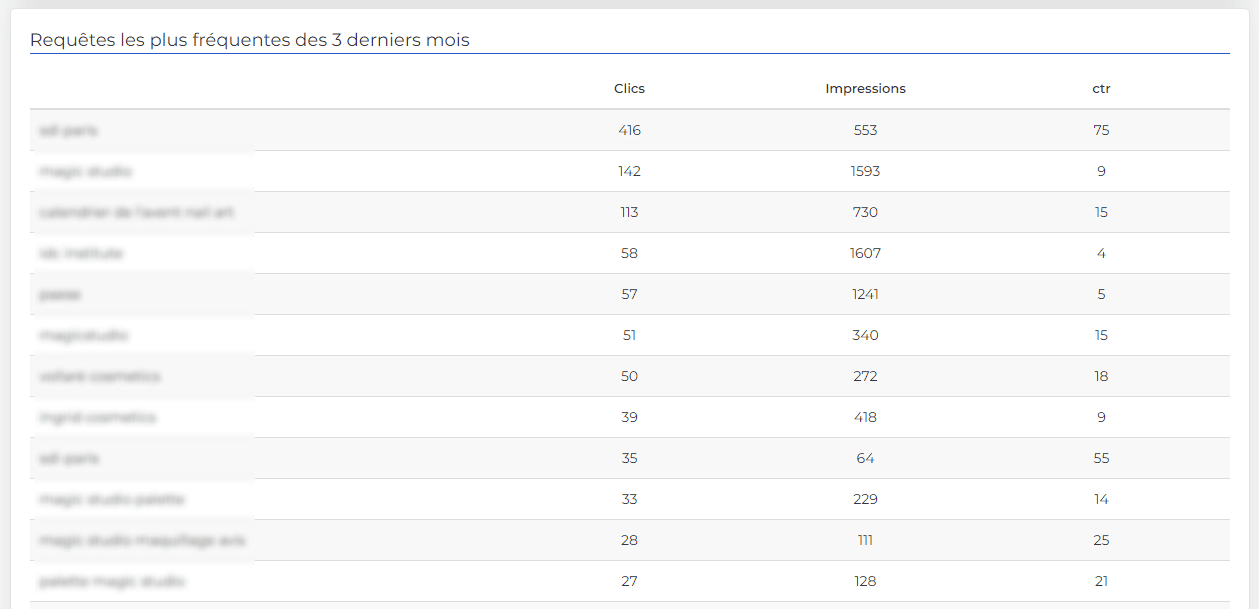Click the Impressions column header

click(865, 88)
